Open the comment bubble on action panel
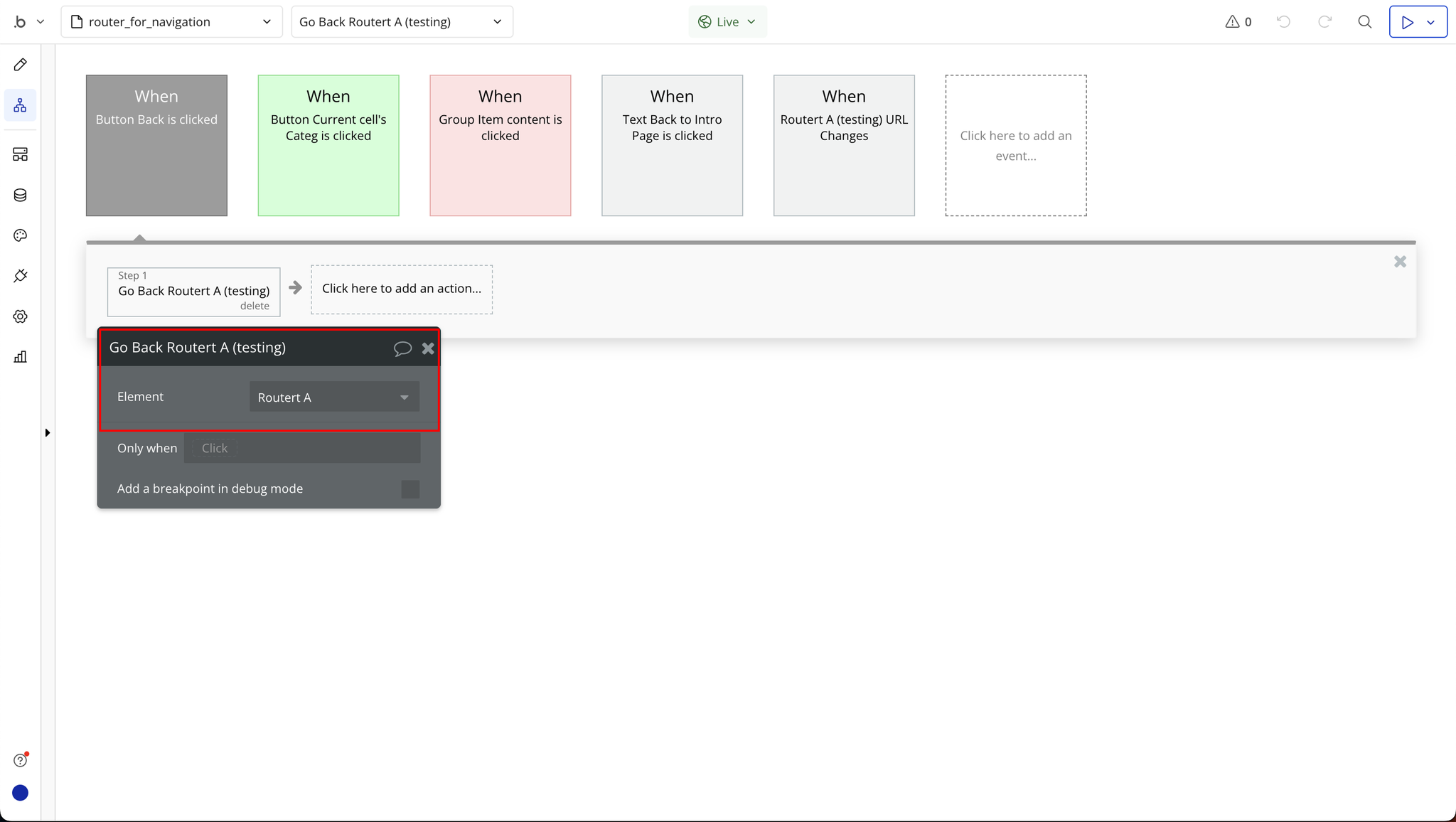 pos(402,348)
